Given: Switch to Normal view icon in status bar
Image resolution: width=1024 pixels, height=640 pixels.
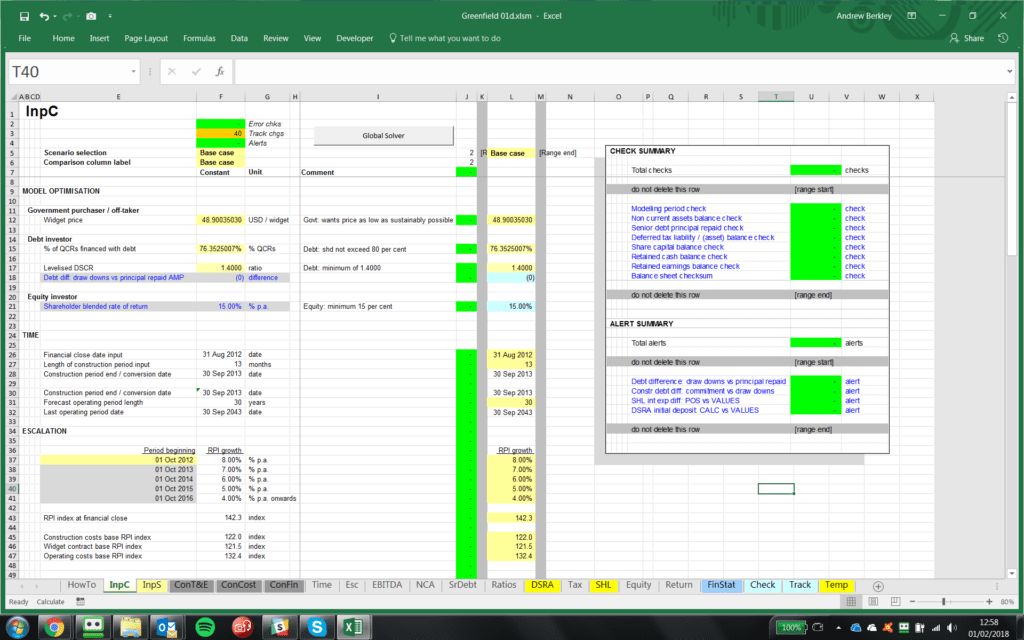Looking at the screenshot, I should tap(851, 601).
